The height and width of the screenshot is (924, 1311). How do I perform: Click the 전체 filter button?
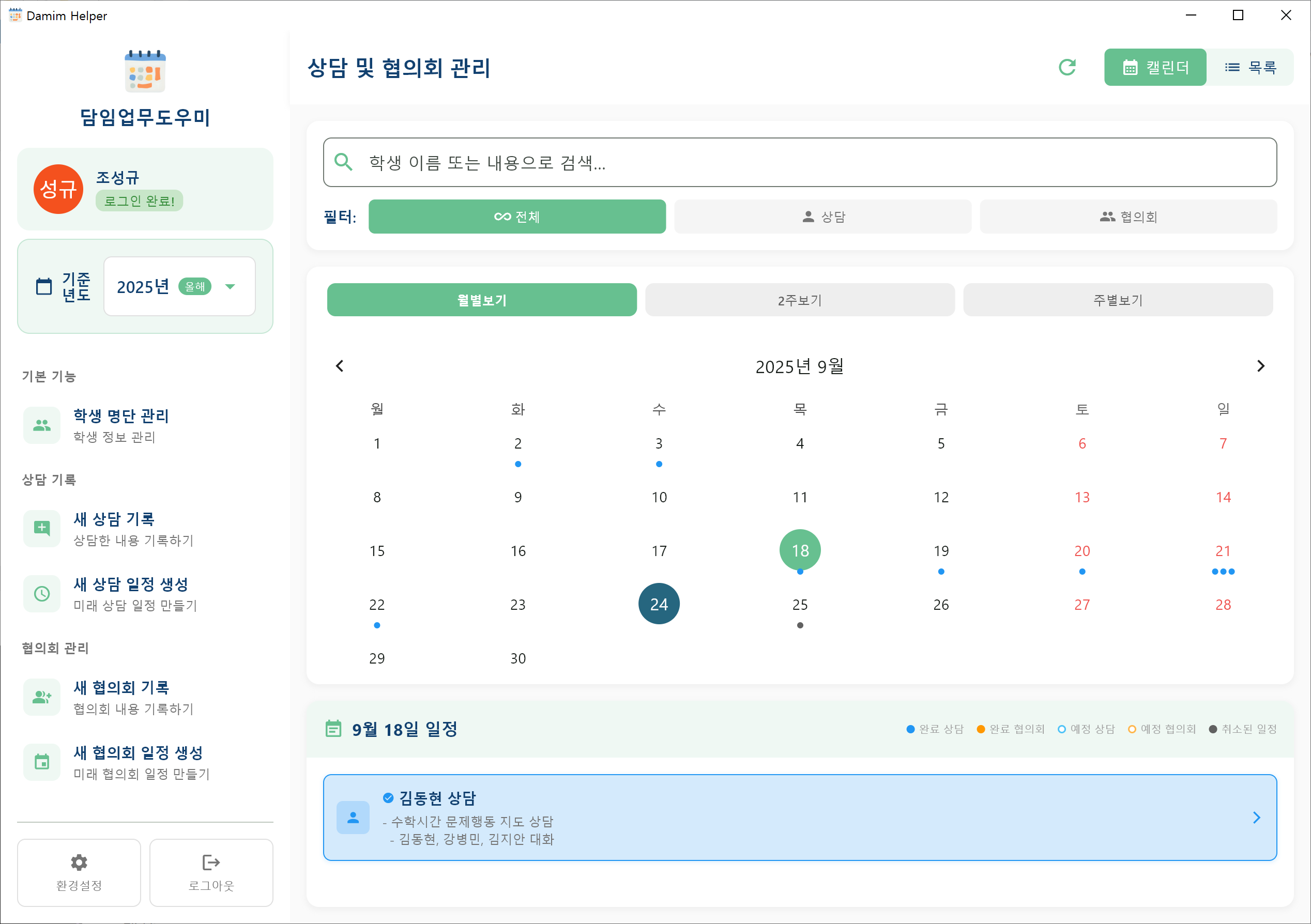(x=517, y=217)
